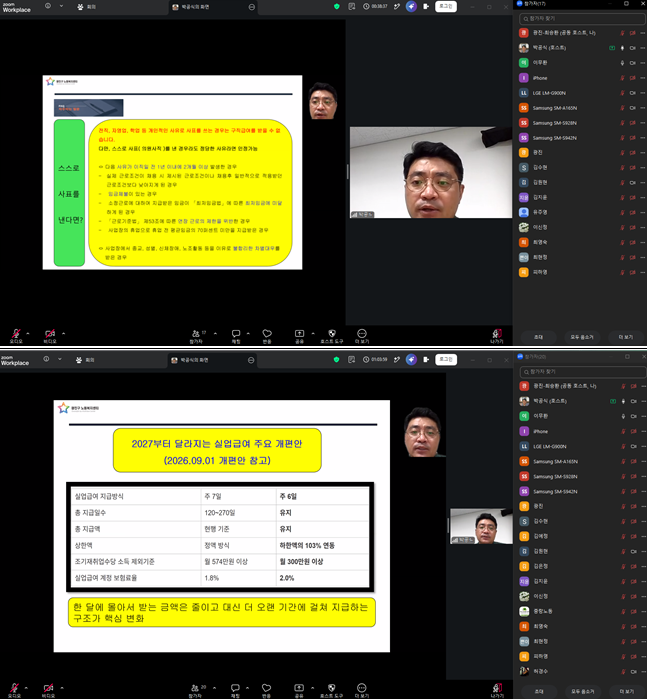This screenshot has width=647, height=699.
Task: Turn on the video camera in the 20-participant meeting toolbar
Action: click(48, 688)
